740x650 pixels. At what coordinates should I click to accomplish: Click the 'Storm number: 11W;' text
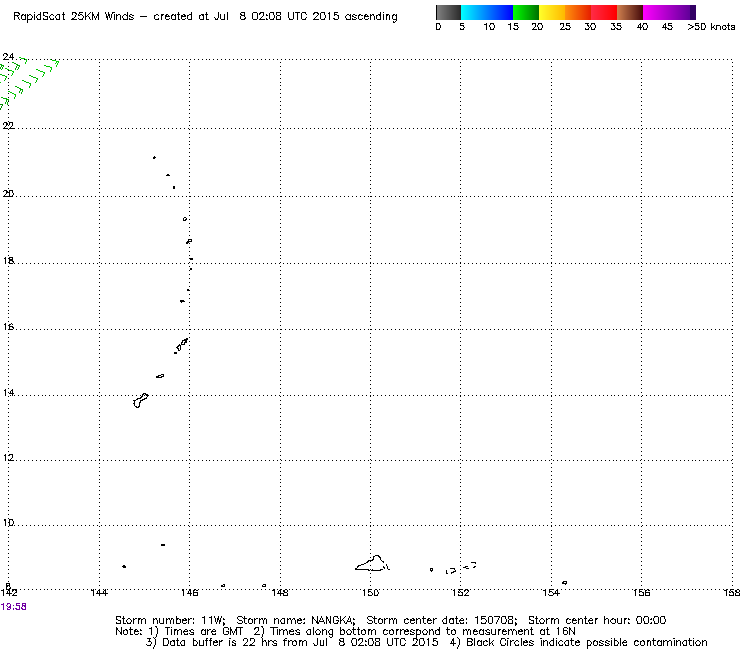click(170, 620)
